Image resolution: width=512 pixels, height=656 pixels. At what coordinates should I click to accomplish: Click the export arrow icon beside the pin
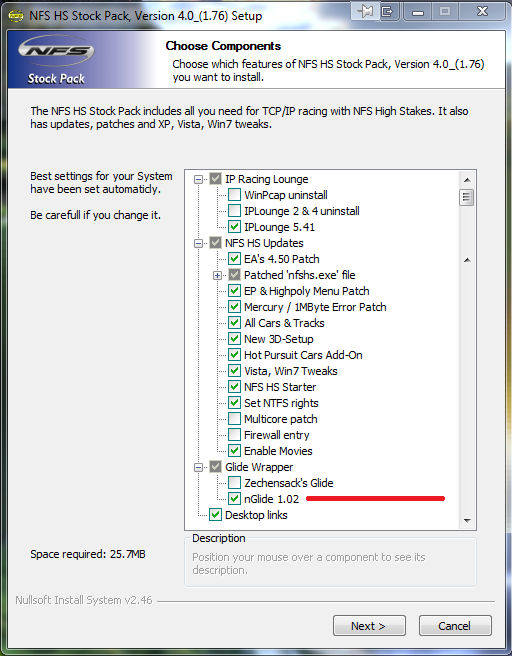click(387, 11)
